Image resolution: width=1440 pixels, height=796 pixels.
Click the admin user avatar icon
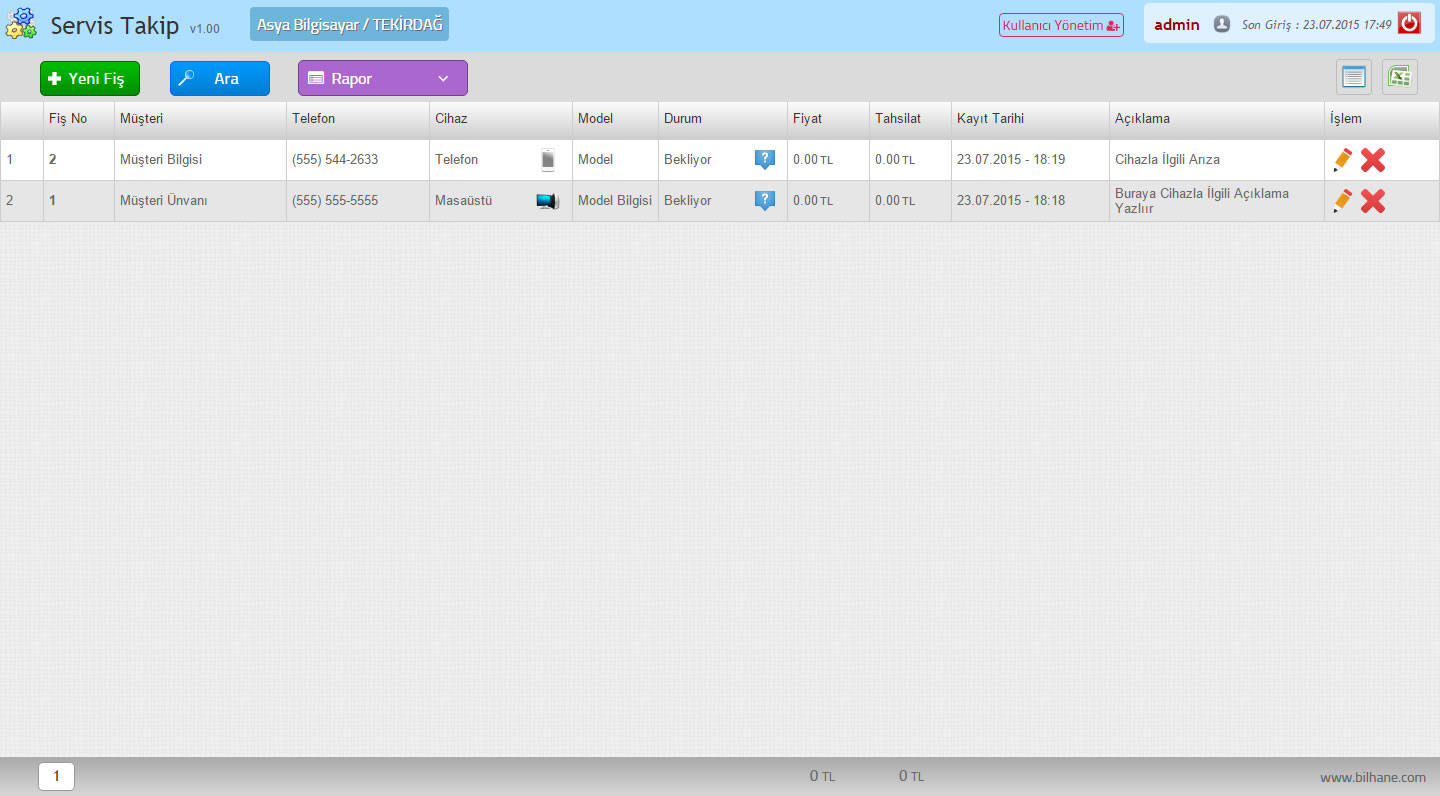click(1221, 24)
